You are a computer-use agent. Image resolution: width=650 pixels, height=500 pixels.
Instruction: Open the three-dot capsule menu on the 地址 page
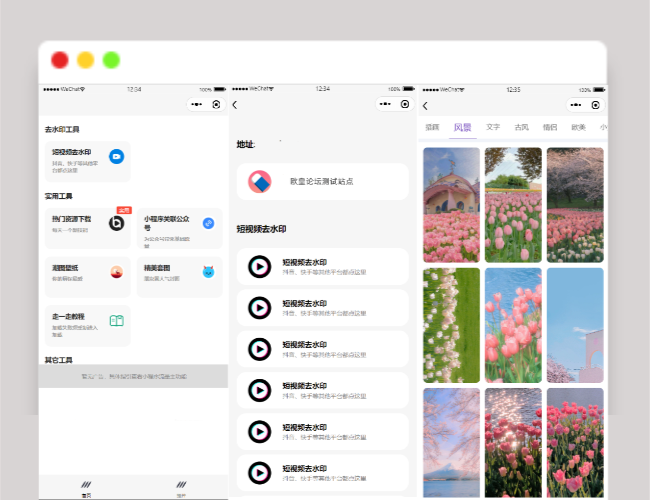385,104
